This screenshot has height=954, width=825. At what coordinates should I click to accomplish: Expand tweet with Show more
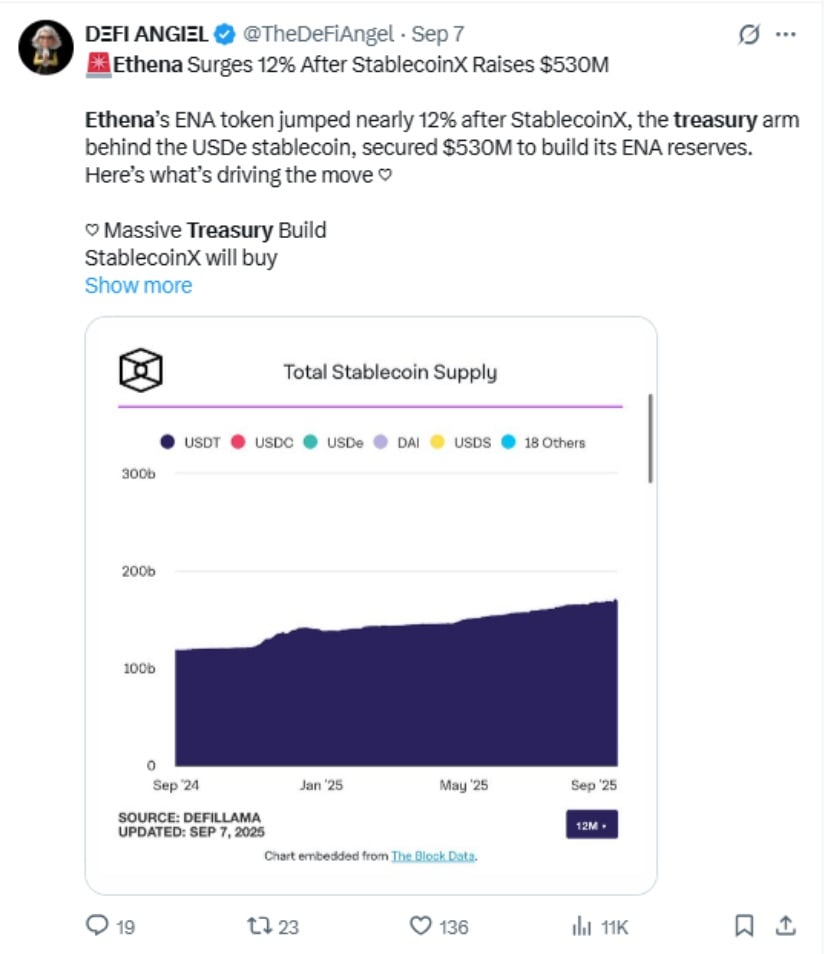pos(139,285)
